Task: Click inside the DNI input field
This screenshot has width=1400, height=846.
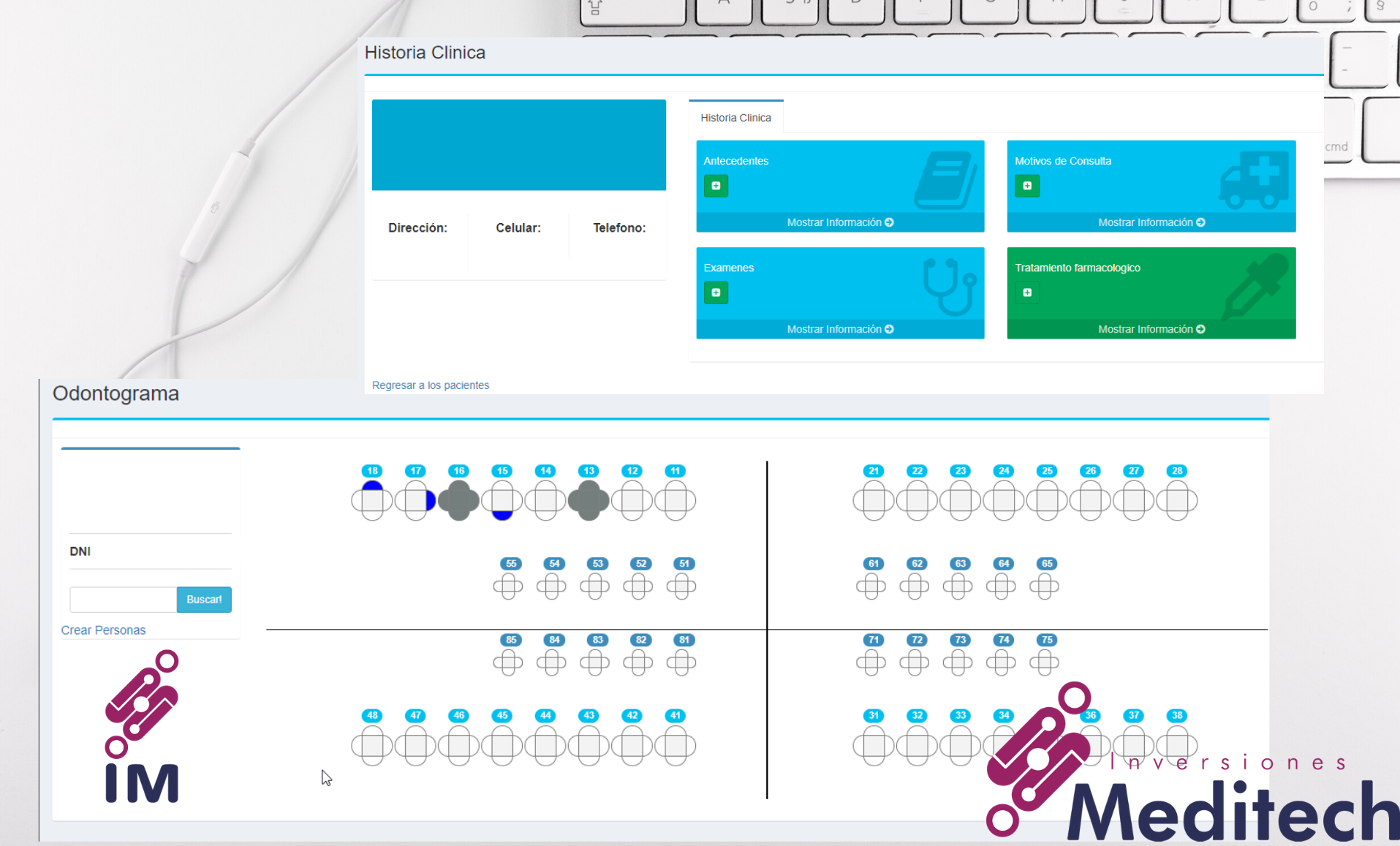Action: coord(122,600)
